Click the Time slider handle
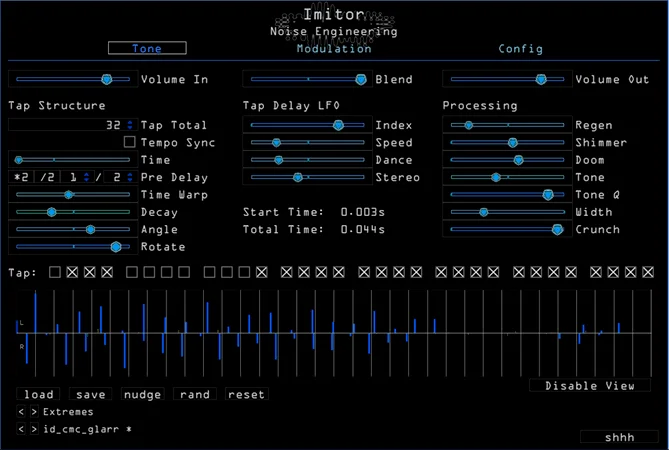The width and height of the screenshot is (669, 450). click(18, 160)
